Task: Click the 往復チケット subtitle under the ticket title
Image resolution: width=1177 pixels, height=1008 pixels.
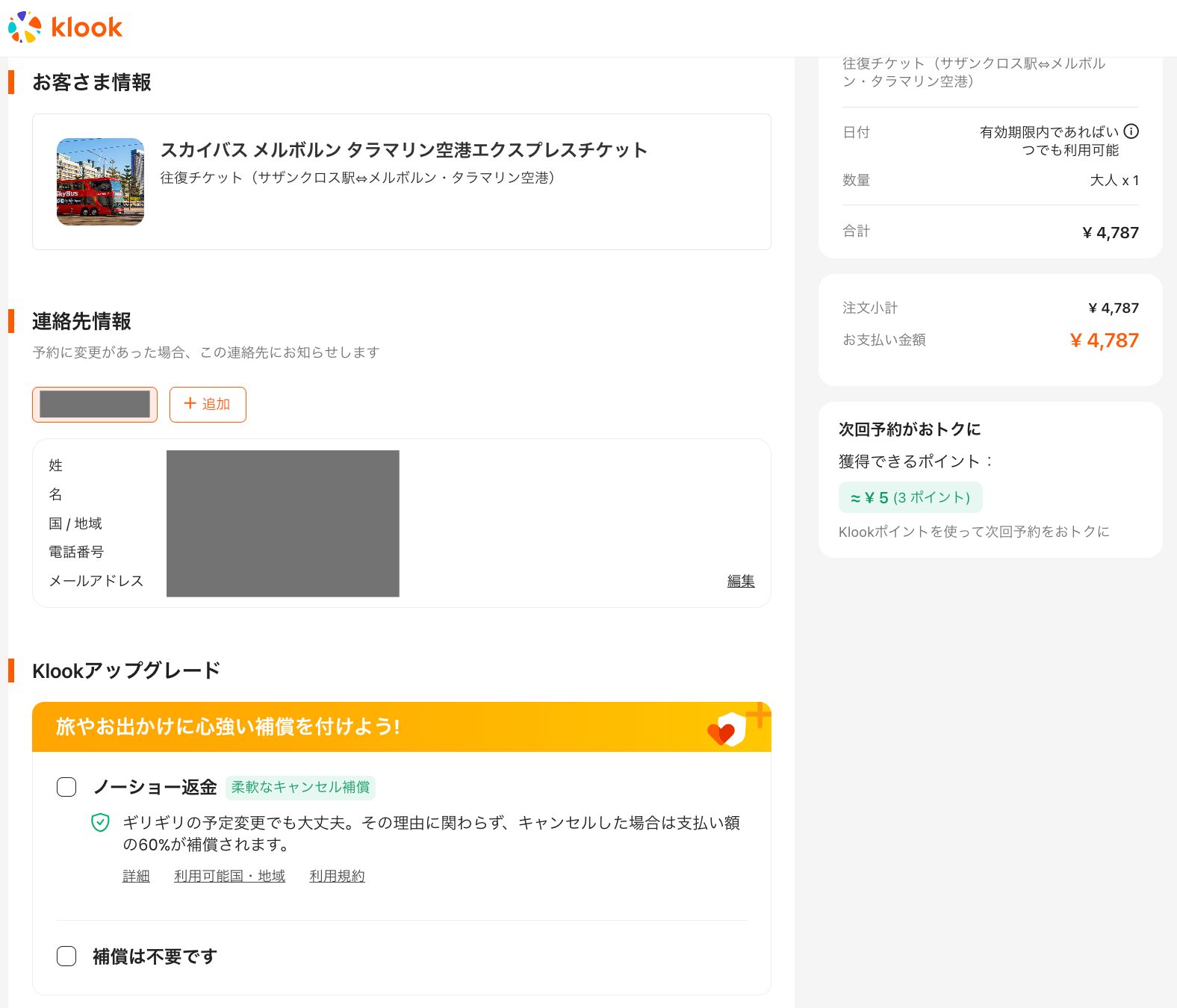Action: click(x=357, y=178)
